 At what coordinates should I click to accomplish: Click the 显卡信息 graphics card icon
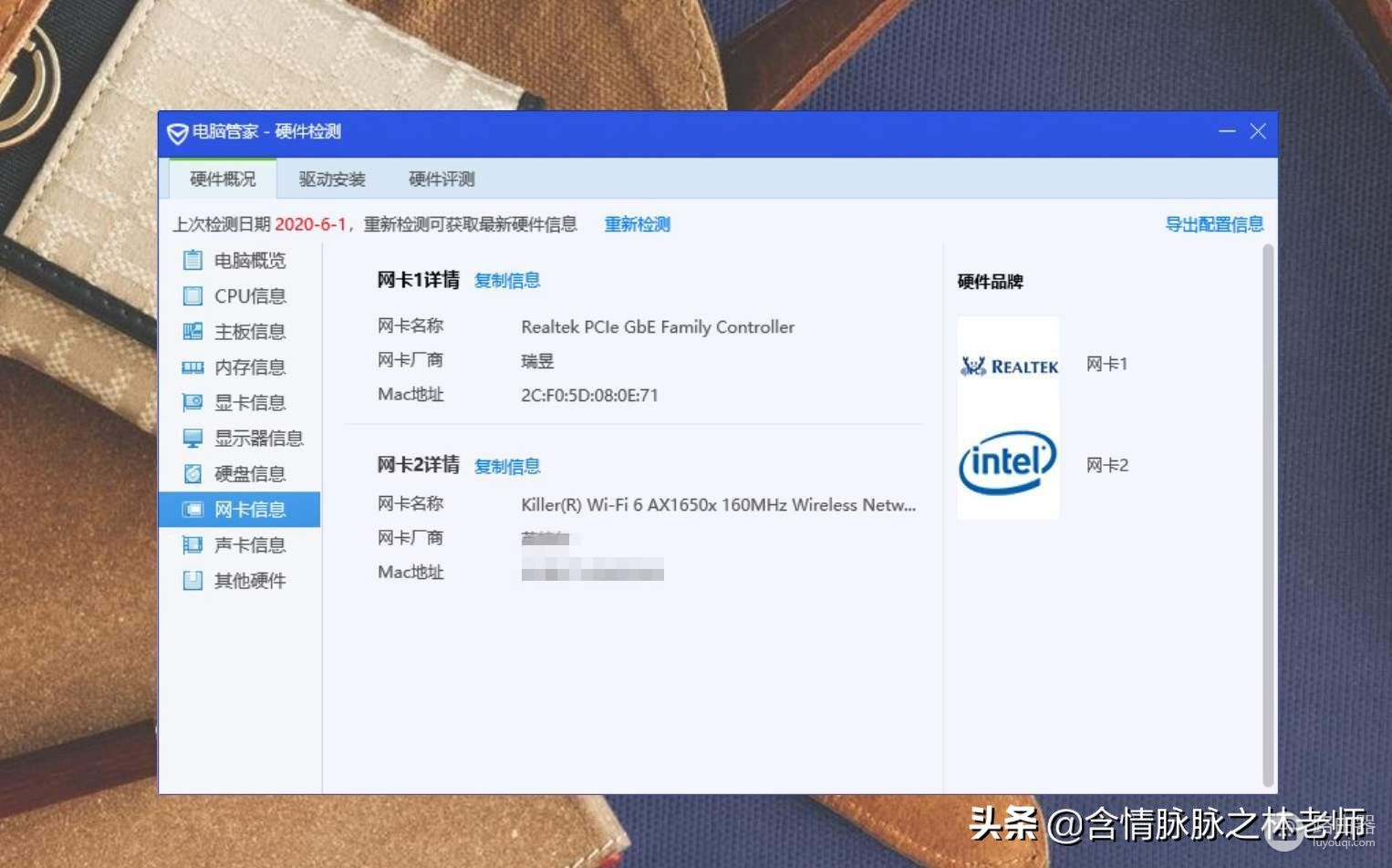(x=192, y=402)
